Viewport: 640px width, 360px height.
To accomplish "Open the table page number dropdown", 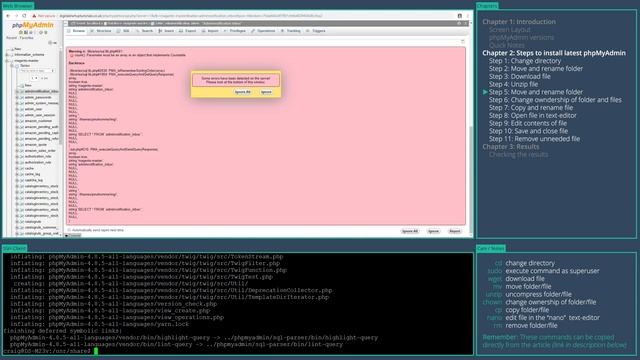I will tap(35, 78).
